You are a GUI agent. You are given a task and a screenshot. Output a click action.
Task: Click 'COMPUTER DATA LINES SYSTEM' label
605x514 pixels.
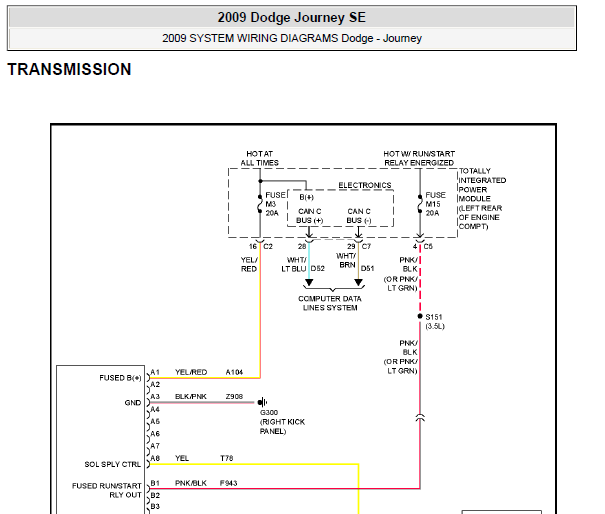tap(330, 303)
